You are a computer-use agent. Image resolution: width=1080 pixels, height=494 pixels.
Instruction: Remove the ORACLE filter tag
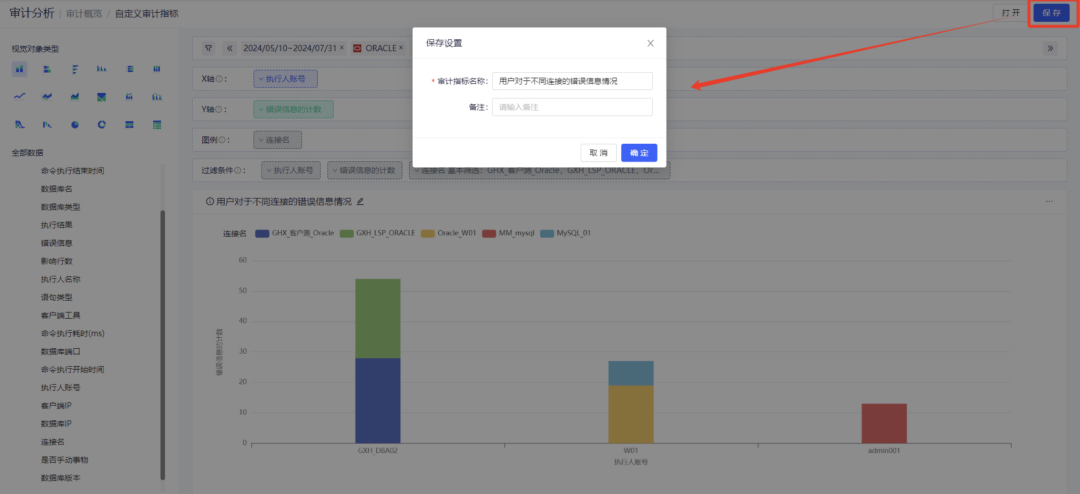click(x=401, y=48)
